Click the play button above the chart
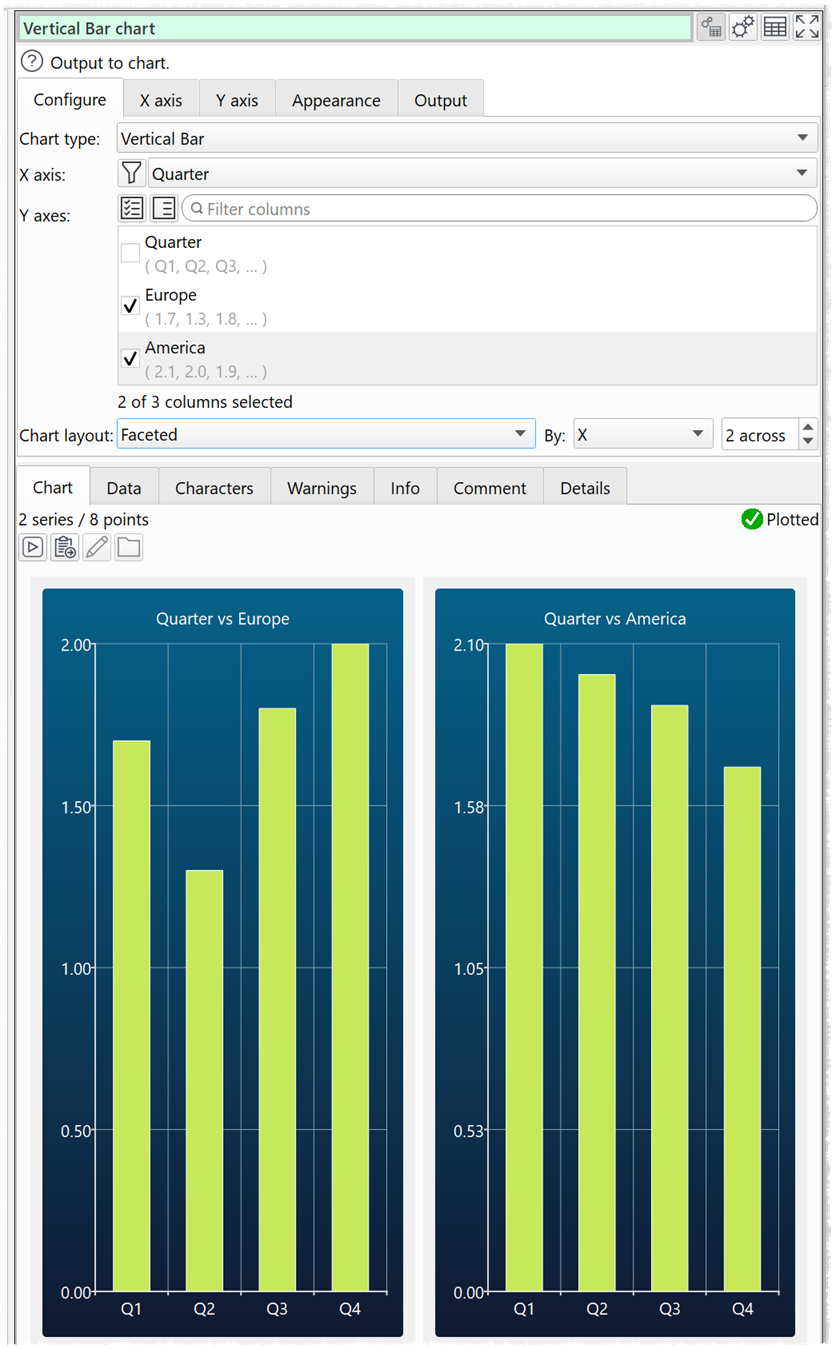This screenshot has height=1349, width=832. coord(33,547)
